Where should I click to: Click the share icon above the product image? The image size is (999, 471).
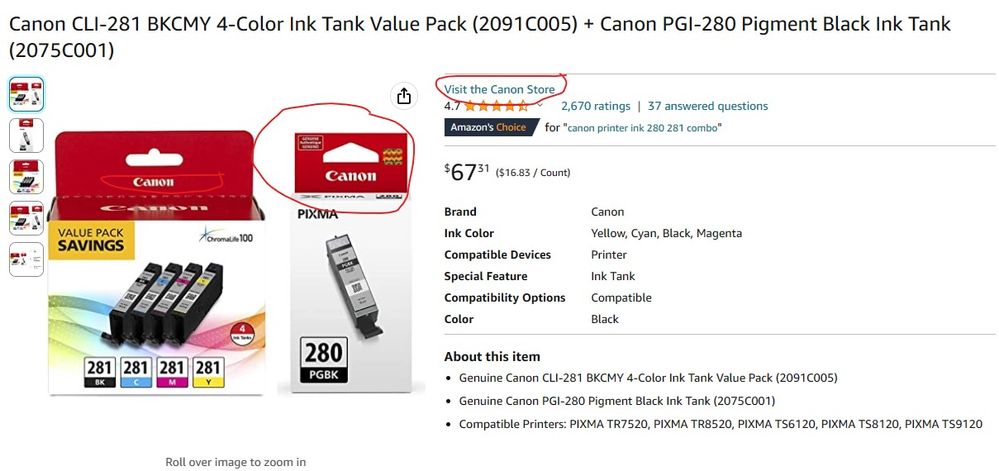point(403,95)
